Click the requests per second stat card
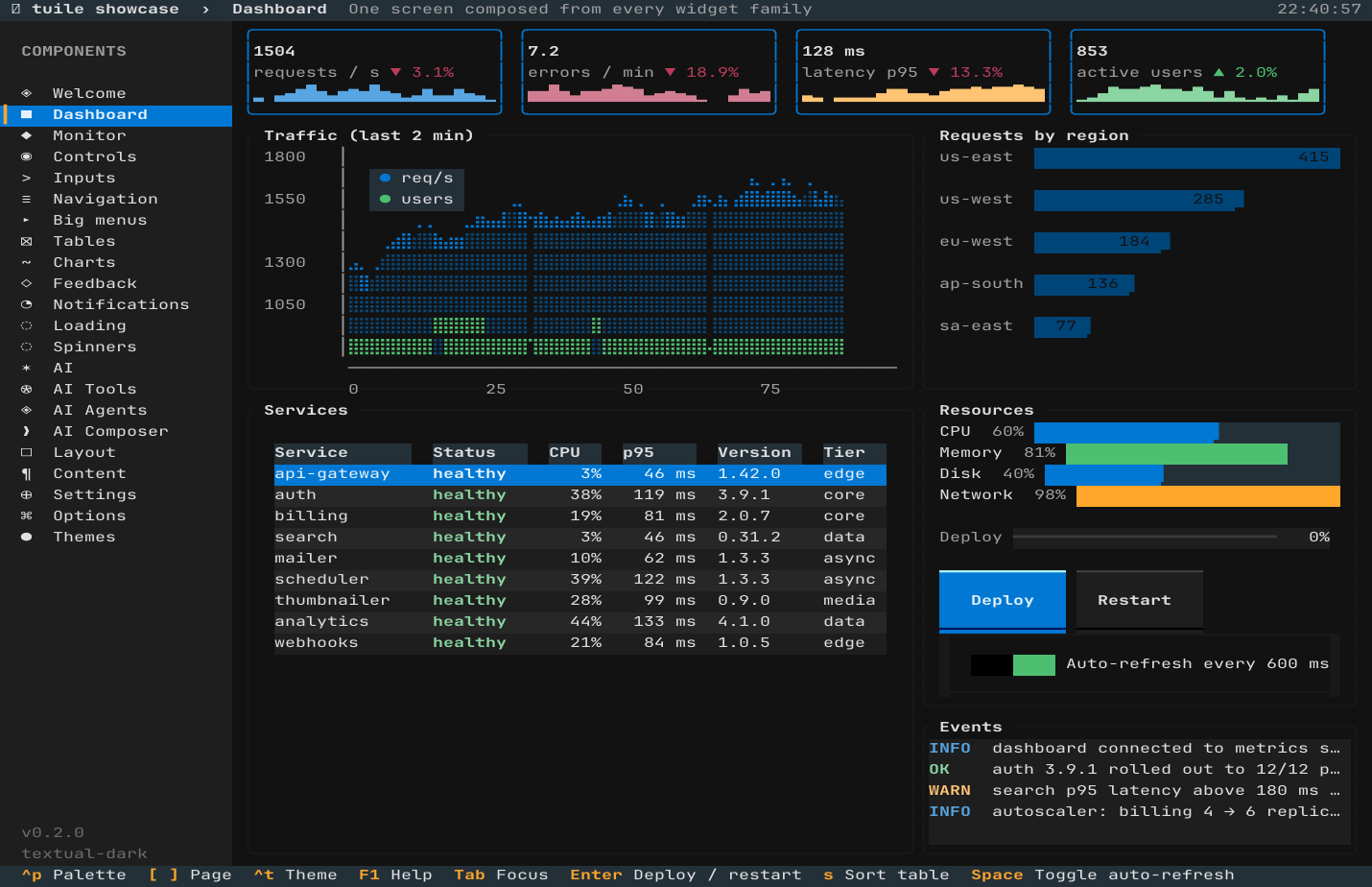Image resolution: width=1372 pixels, height=887 pixels. click(x=374, y=72)
